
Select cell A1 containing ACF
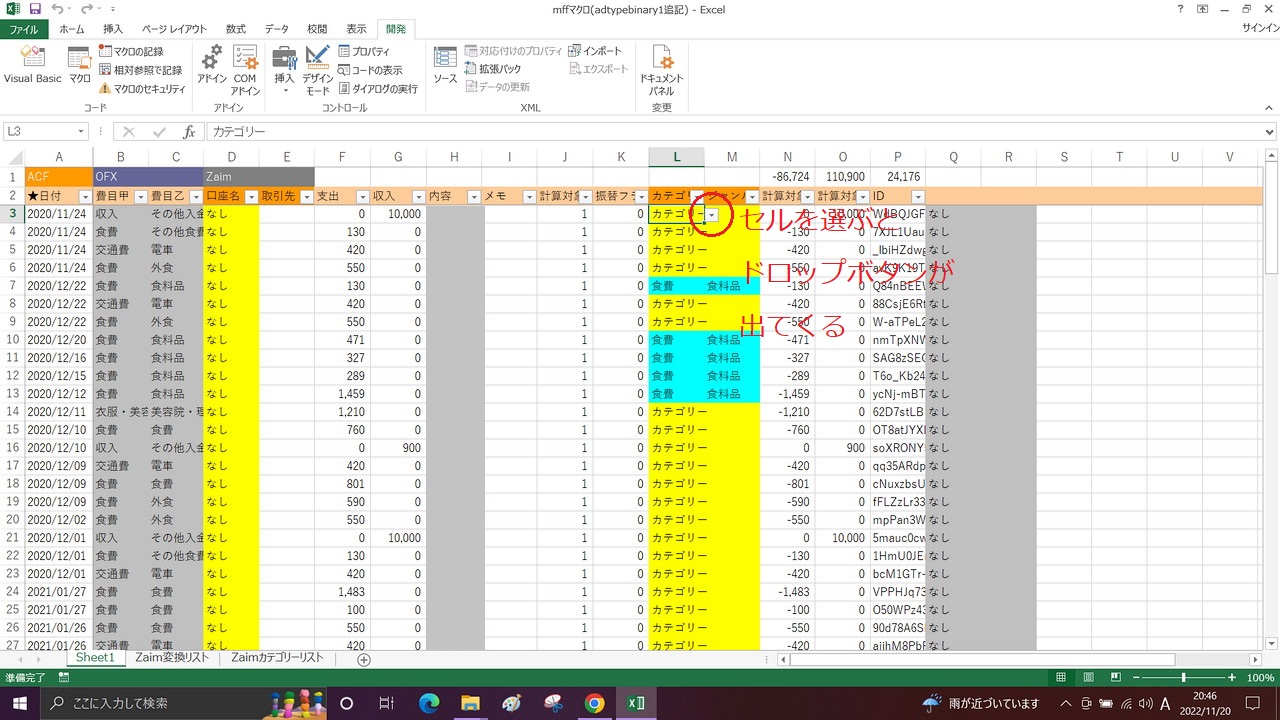59,177
